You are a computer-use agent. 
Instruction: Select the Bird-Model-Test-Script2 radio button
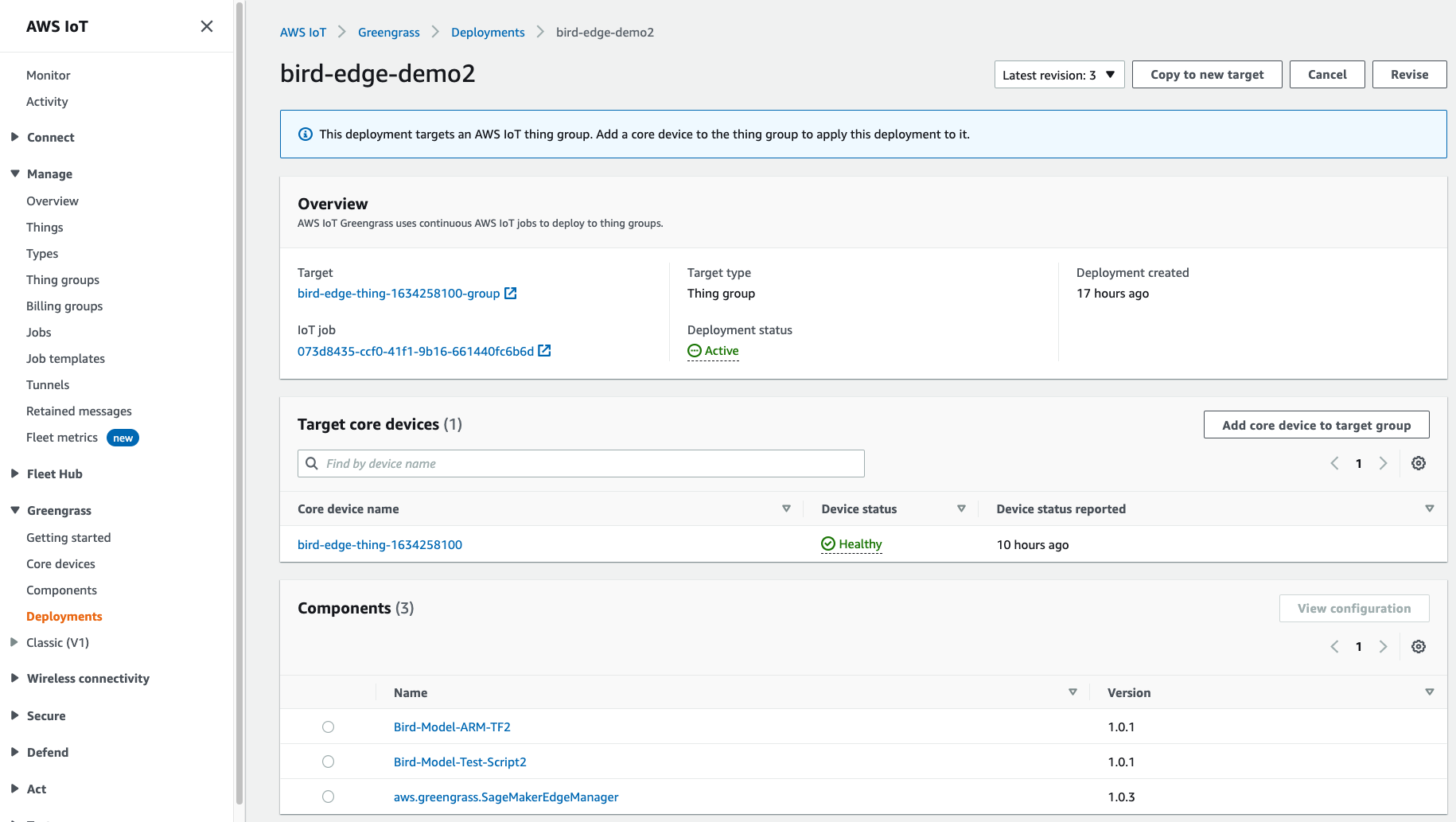coord(328,762)
